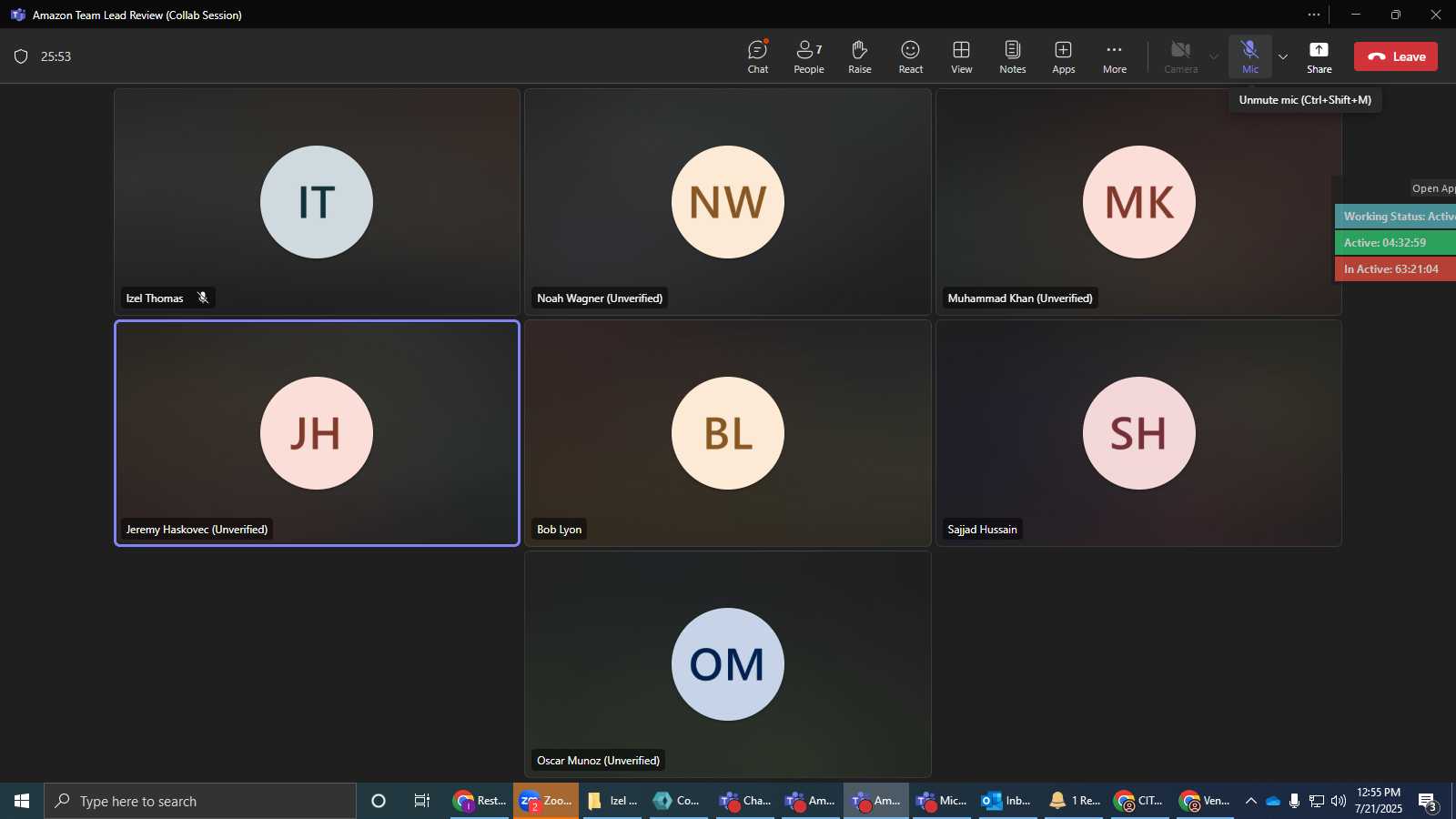This screenshot has height=819, width=1456.
Task: Change the meeting View layout
Action: point(962,56)
